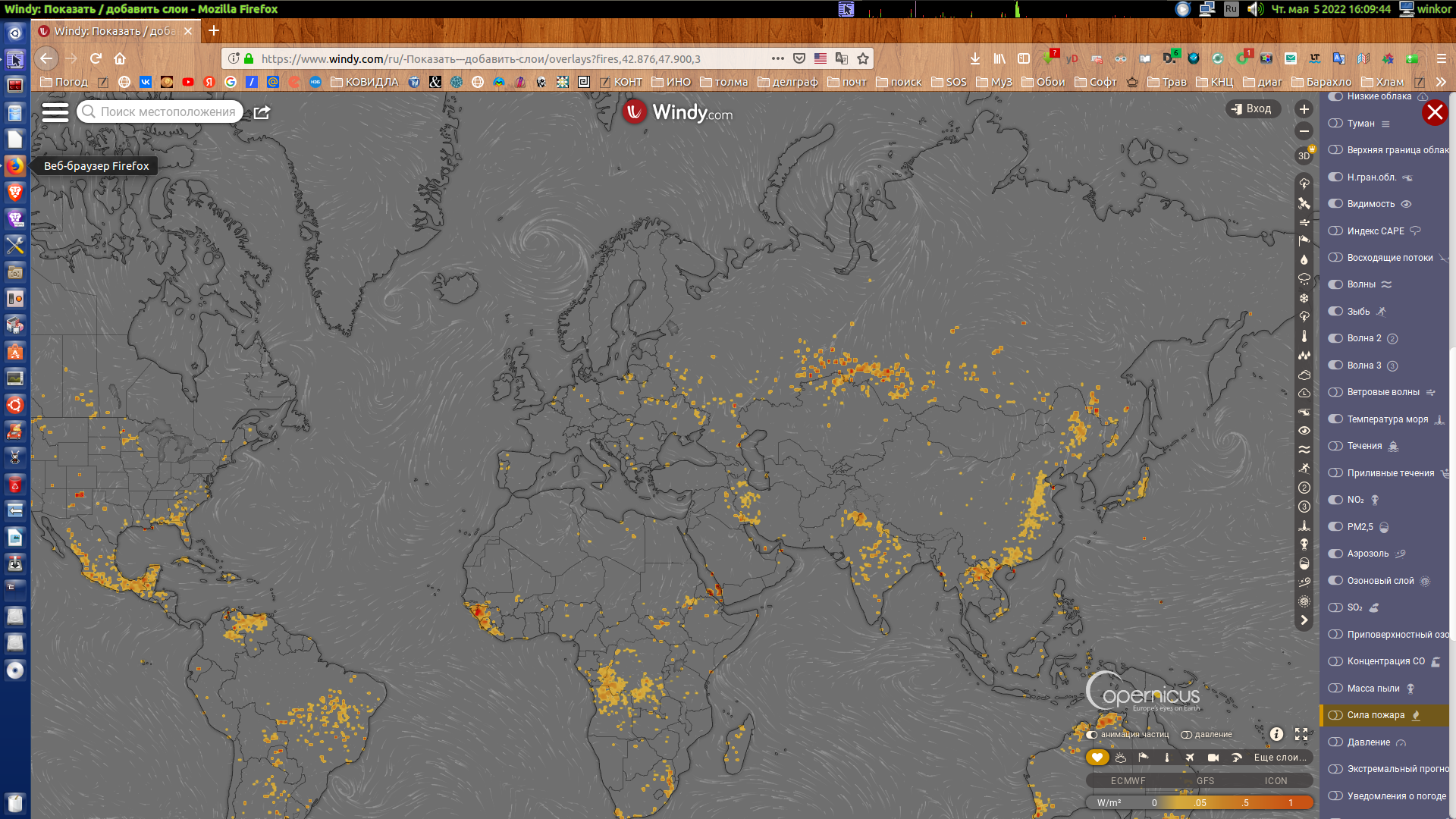Toggle the Течения layer switch
The image size is (1456, 819).
[x=1335, y=446]
